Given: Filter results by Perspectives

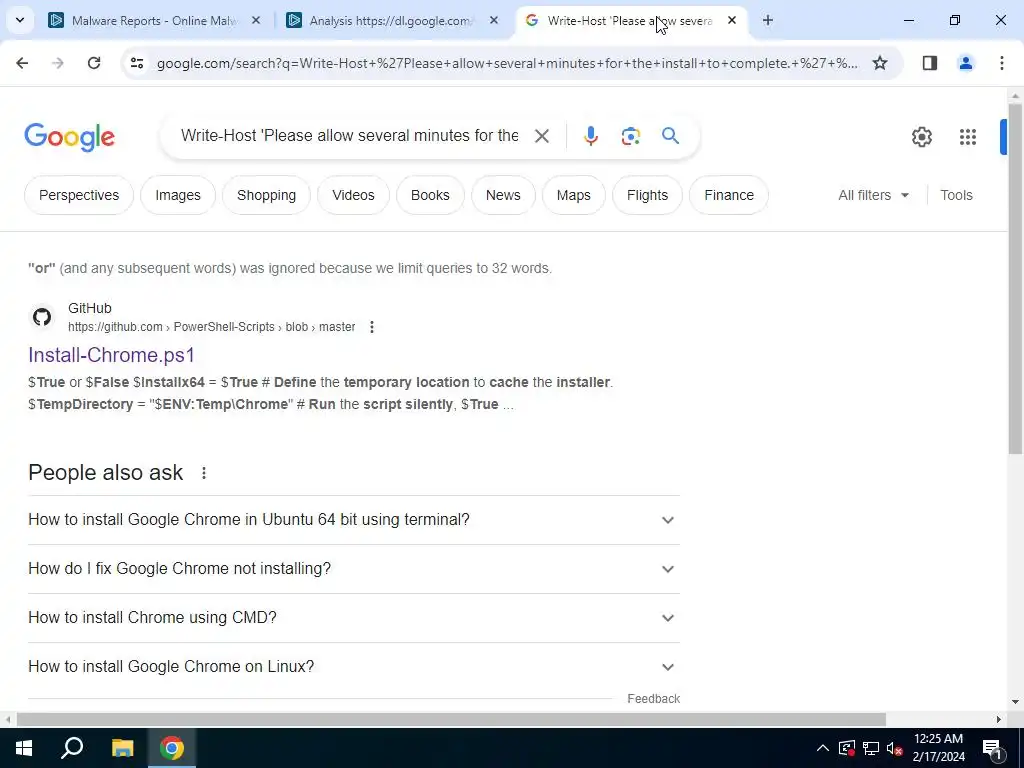Looking at the screenshot, I should (79, 195).
